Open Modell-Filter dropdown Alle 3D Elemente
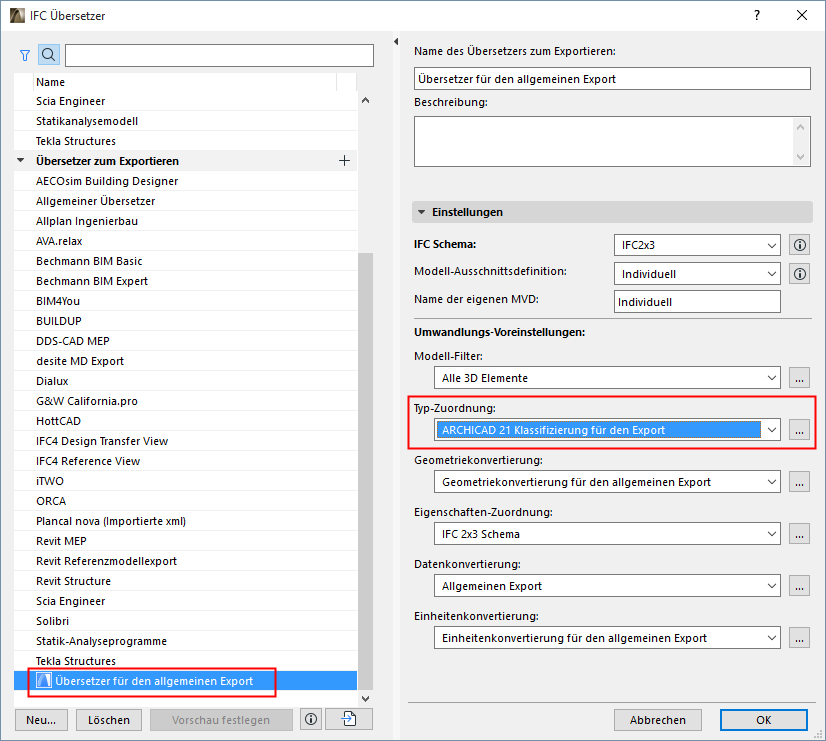The height and width of the screenshot is (741, 826). tap(607, 378)
